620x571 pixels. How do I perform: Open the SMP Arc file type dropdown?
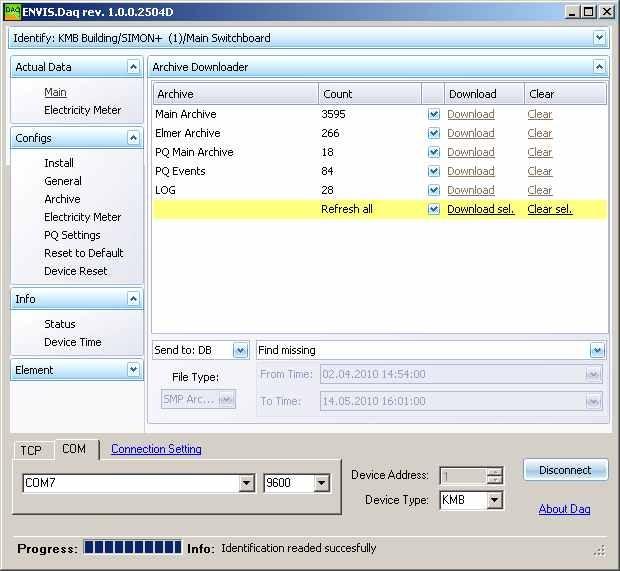coord(226,399)
